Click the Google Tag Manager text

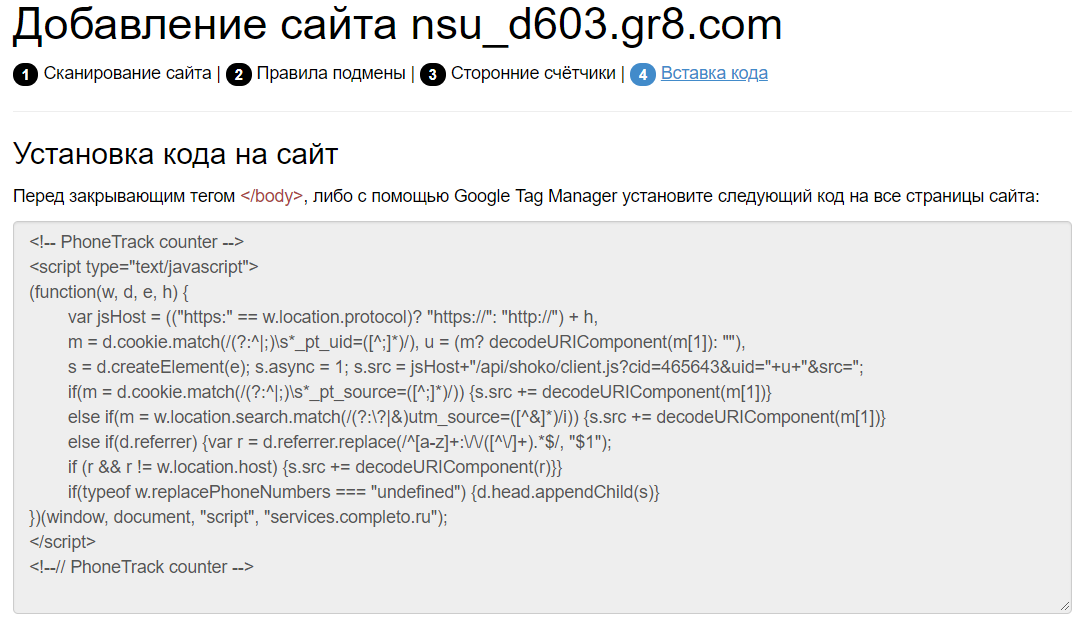tap(535, 196)
